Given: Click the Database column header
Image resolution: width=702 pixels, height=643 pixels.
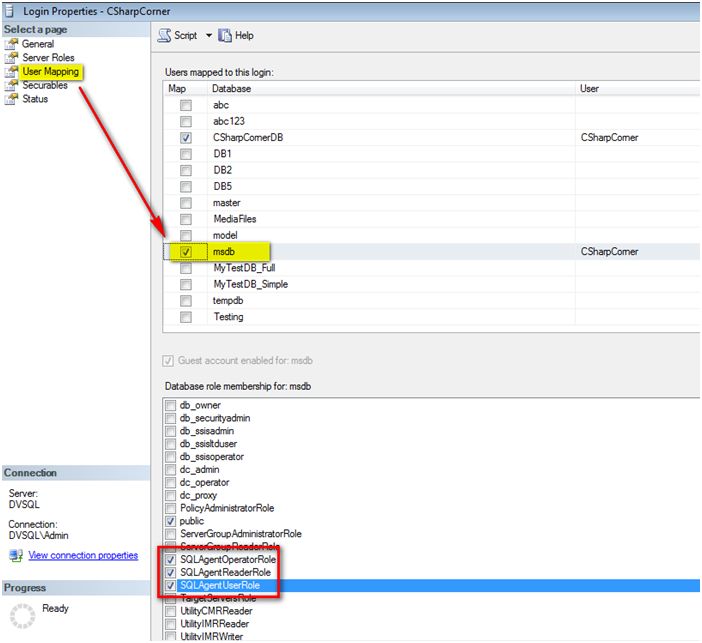Looking at the screenshot, I should coord(391,89).
